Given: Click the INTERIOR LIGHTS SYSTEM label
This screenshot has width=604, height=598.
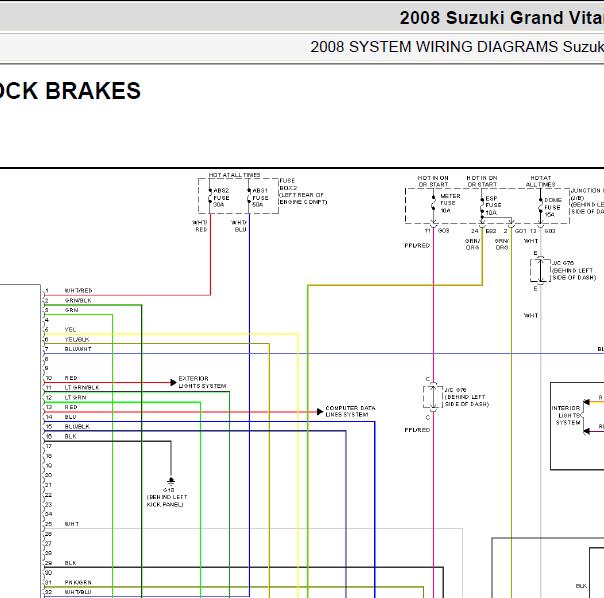Looking at the screenshot, I should [566, 415].
